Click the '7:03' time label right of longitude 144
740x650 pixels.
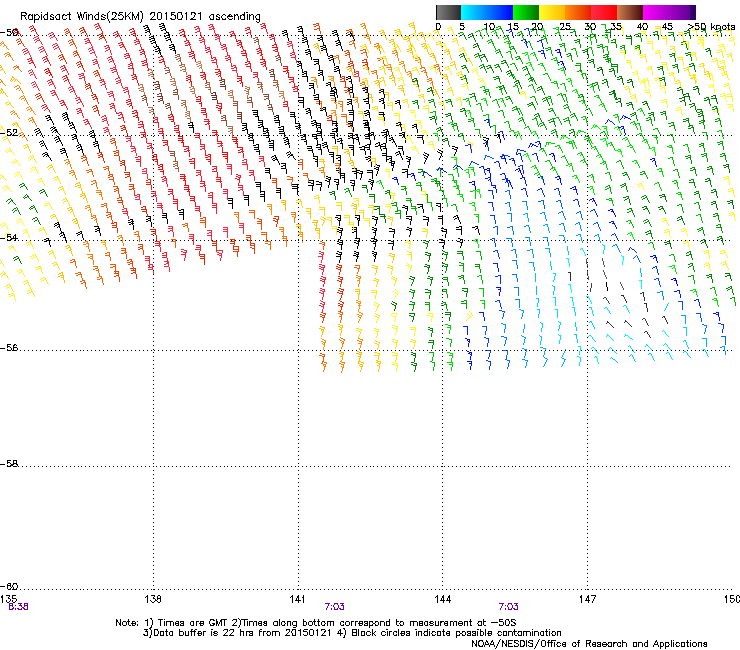coord(508,607)
